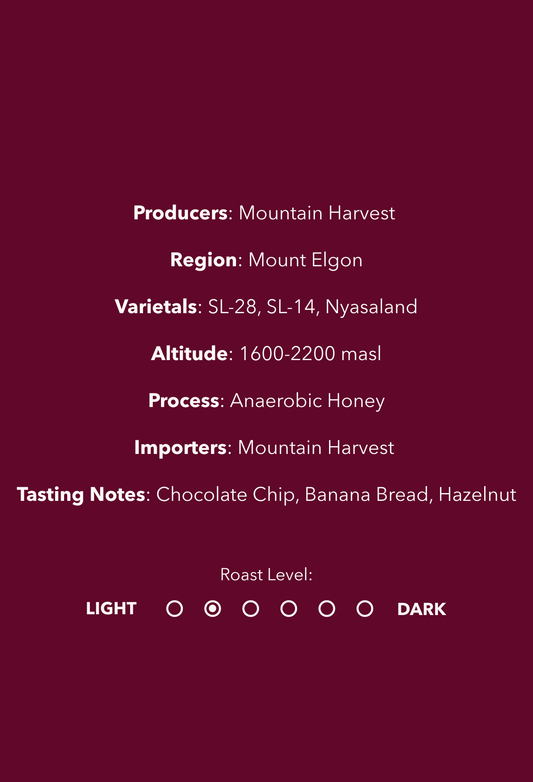This screenshot has height=782, width=533.
Task: Click the LIGHT roast label
Action: point(111,608)
